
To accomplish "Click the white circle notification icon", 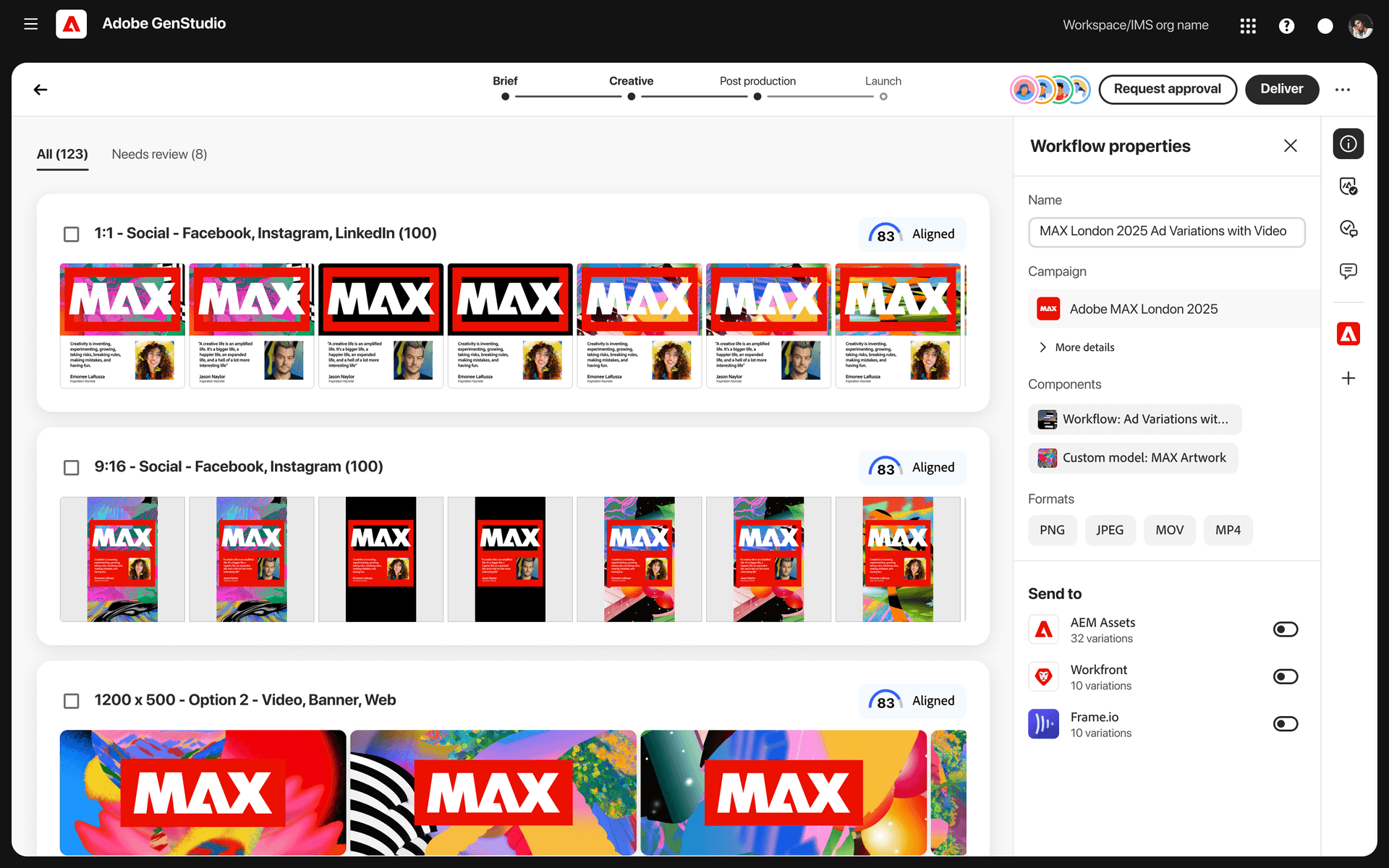I will [1325, 26].
